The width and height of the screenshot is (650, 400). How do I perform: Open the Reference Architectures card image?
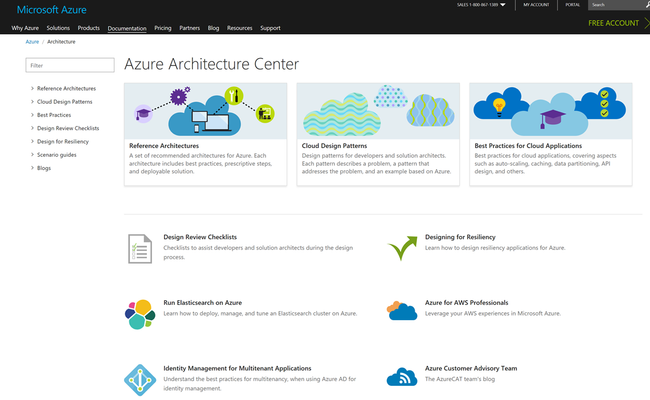point(206,111)
